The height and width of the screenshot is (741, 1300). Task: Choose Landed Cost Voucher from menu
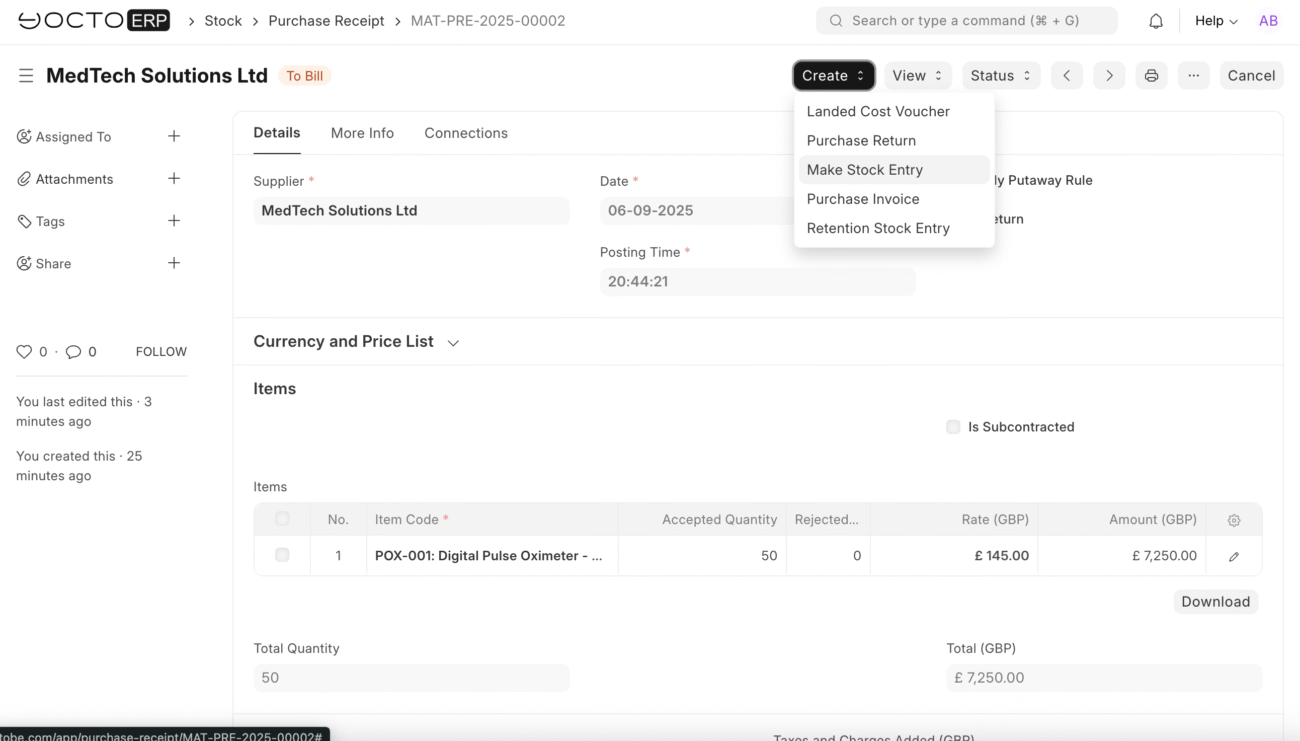click(x=894, y=112)
